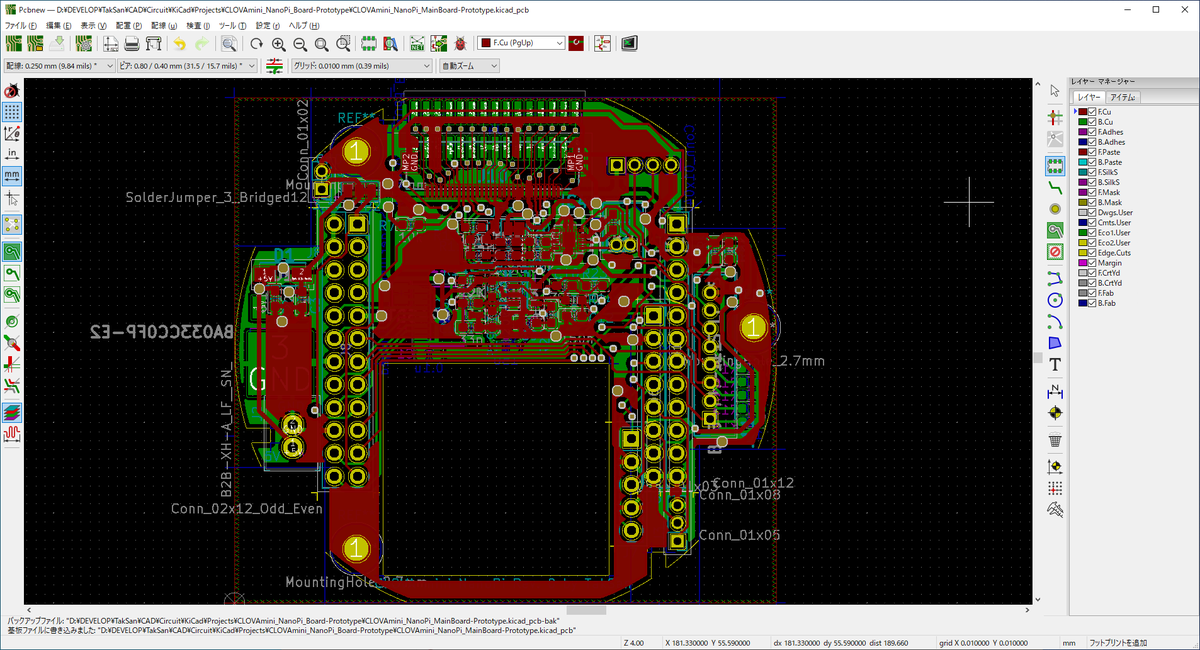Click the Margin magenta color swatch

pyautogui.click(x=1082, y=263)
